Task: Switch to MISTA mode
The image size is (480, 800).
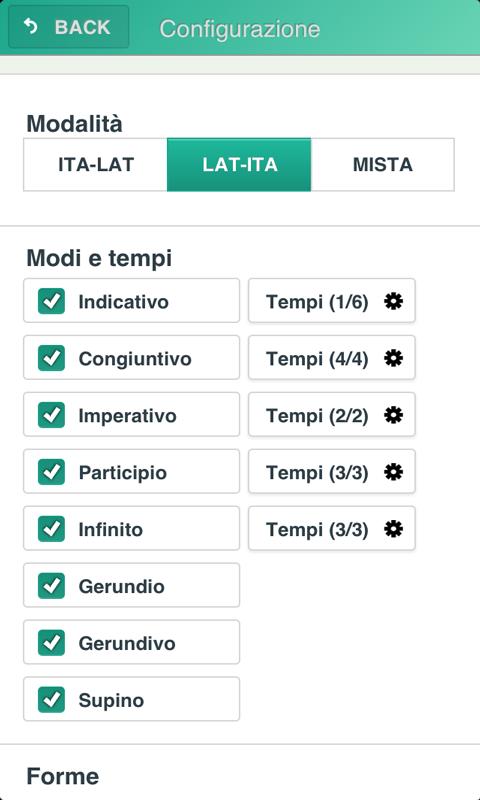Action: tap(383, 165)
